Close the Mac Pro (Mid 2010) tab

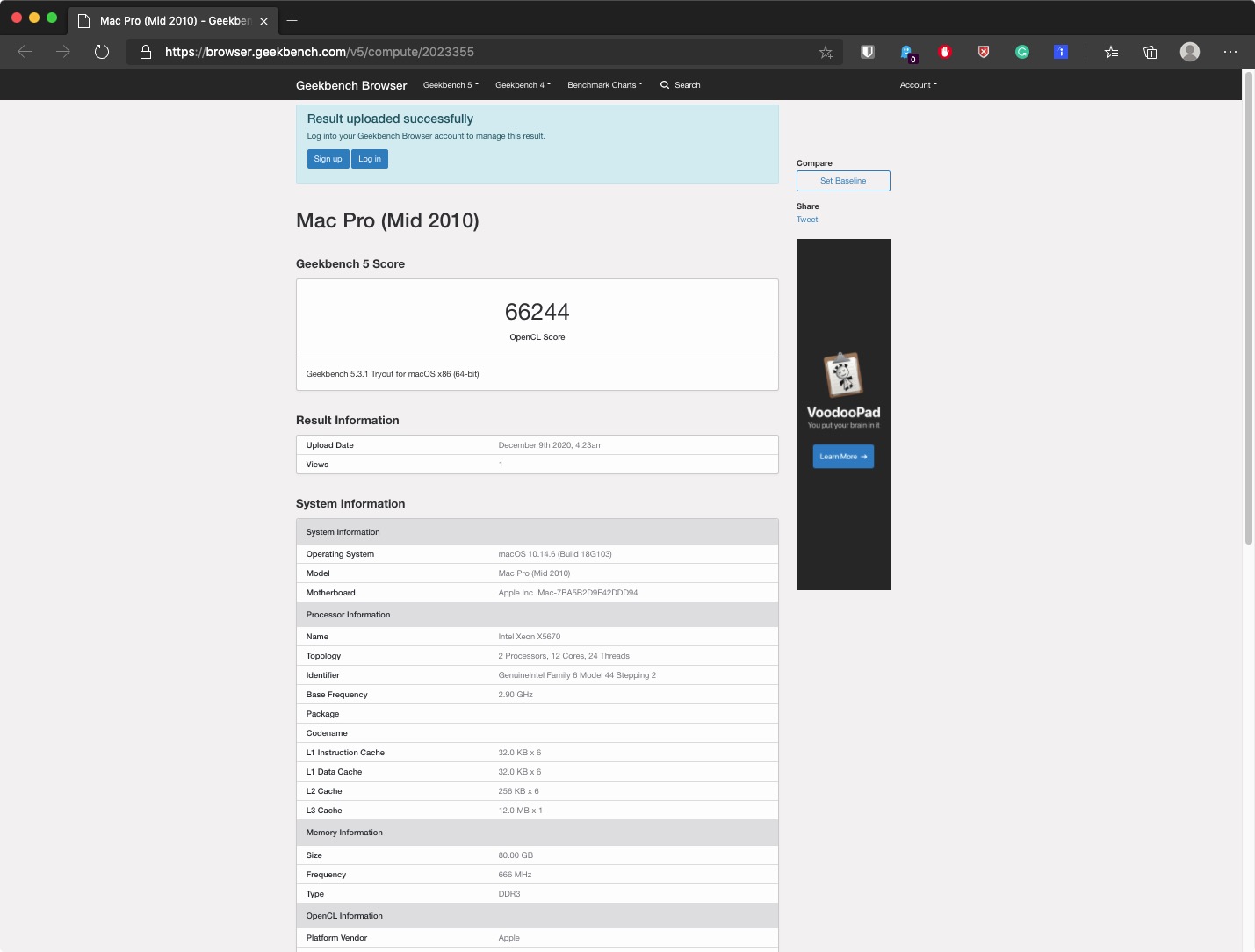click(263, 21)
